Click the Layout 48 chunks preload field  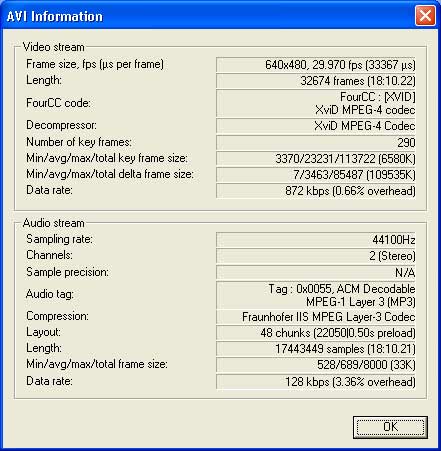[316, 333]
